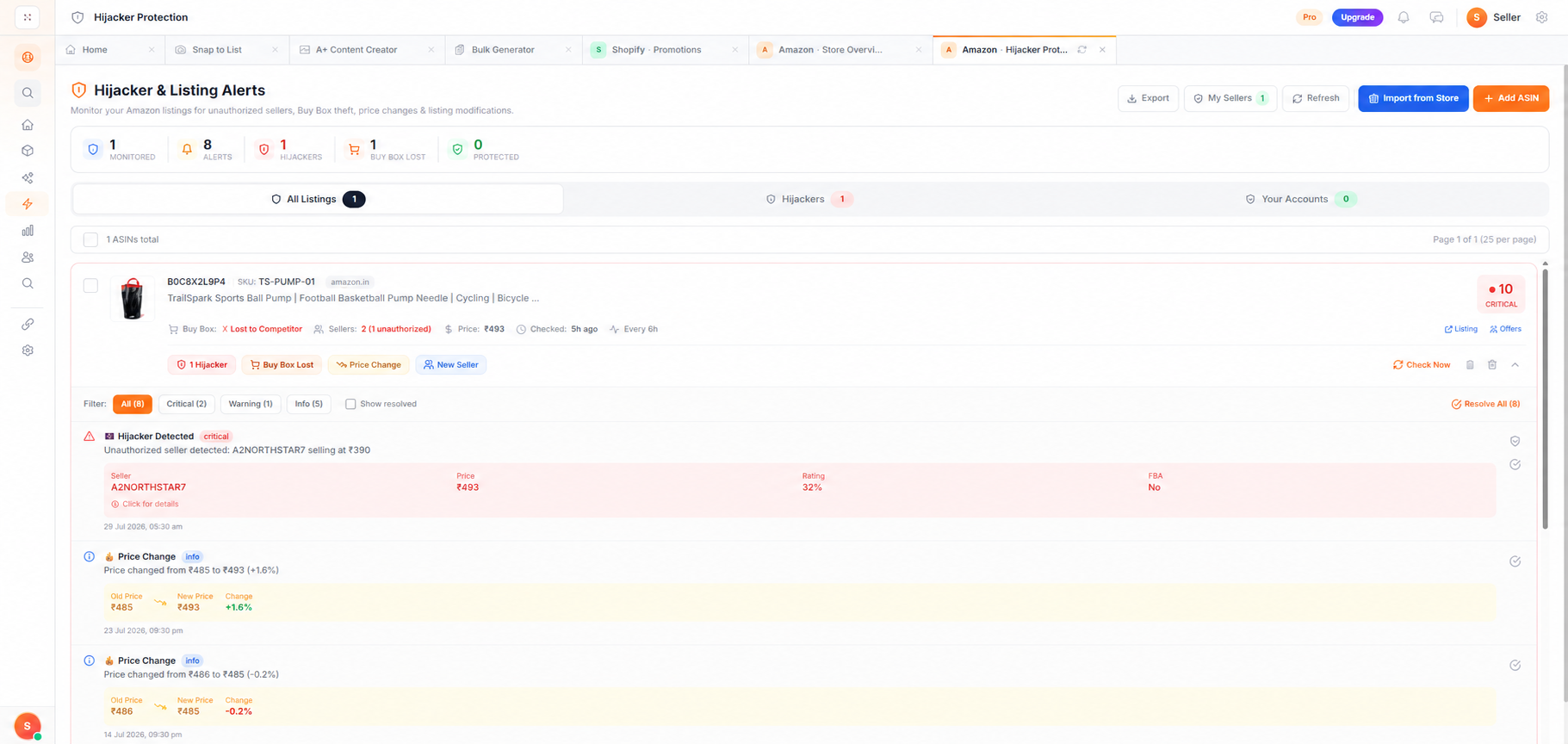
Task: Switch to Your Accounts tab
Action: [x=1300, y=199]
